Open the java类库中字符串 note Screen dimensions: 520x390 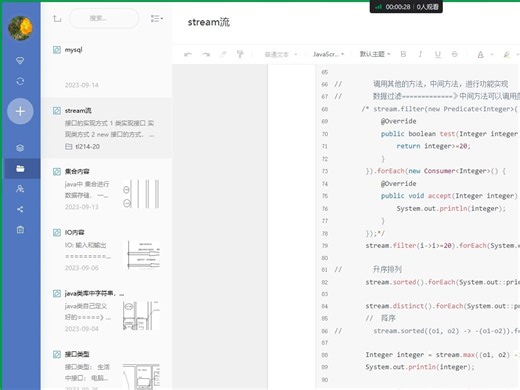pyautogui.click(x=107, y=311)
